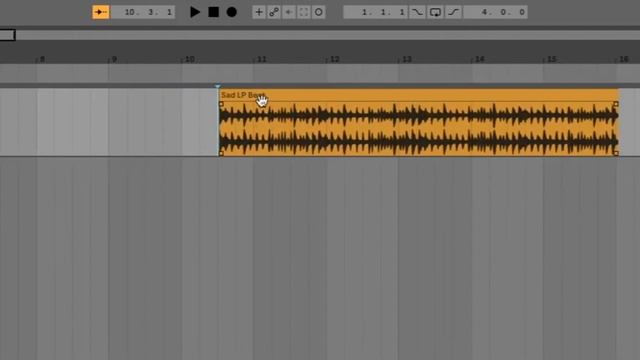Image resolution: width=640 pixels, height=360 pixels.
Task: Click the loop length field 4. 0. 0
Action: tap(496, 12)
